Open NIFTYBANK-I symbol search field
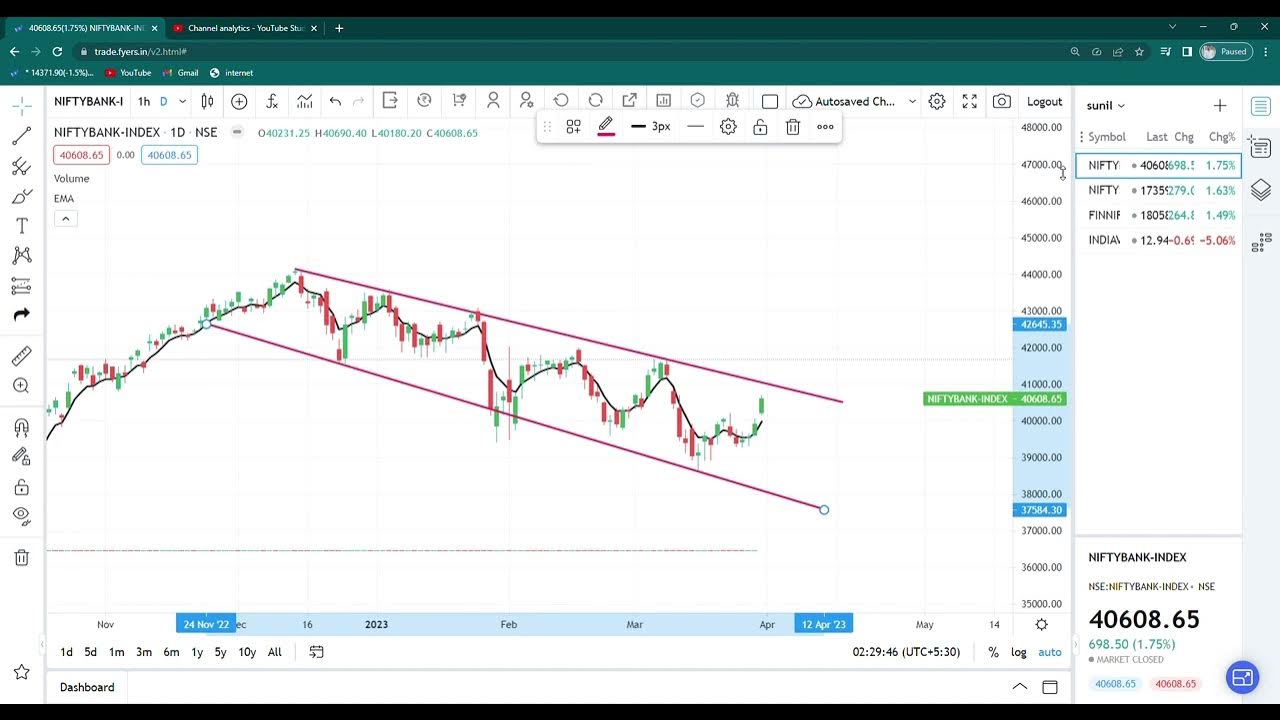The height and width of the screenshot is (720, 1280). click(x=89, y=101)
